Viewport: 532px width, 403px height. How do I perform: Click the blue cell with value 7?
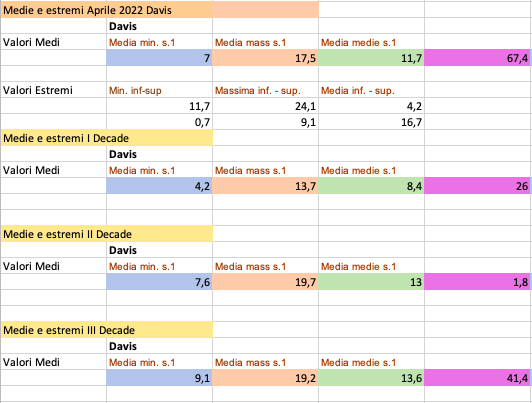(x=159, y=58)
